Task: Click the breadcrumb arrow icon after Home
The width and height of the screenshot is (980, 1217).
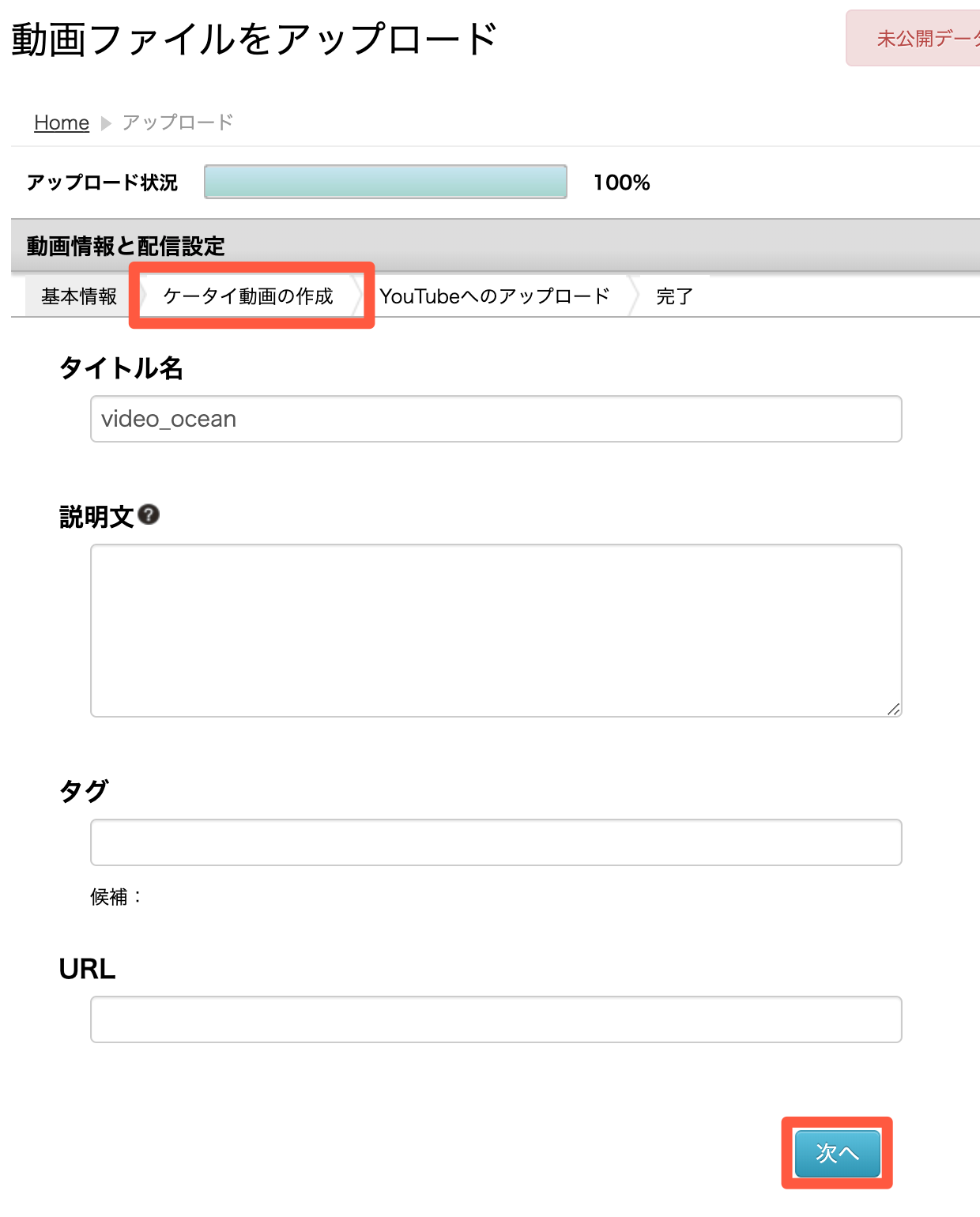Action: pyautogui.click(x=106, y=123)
